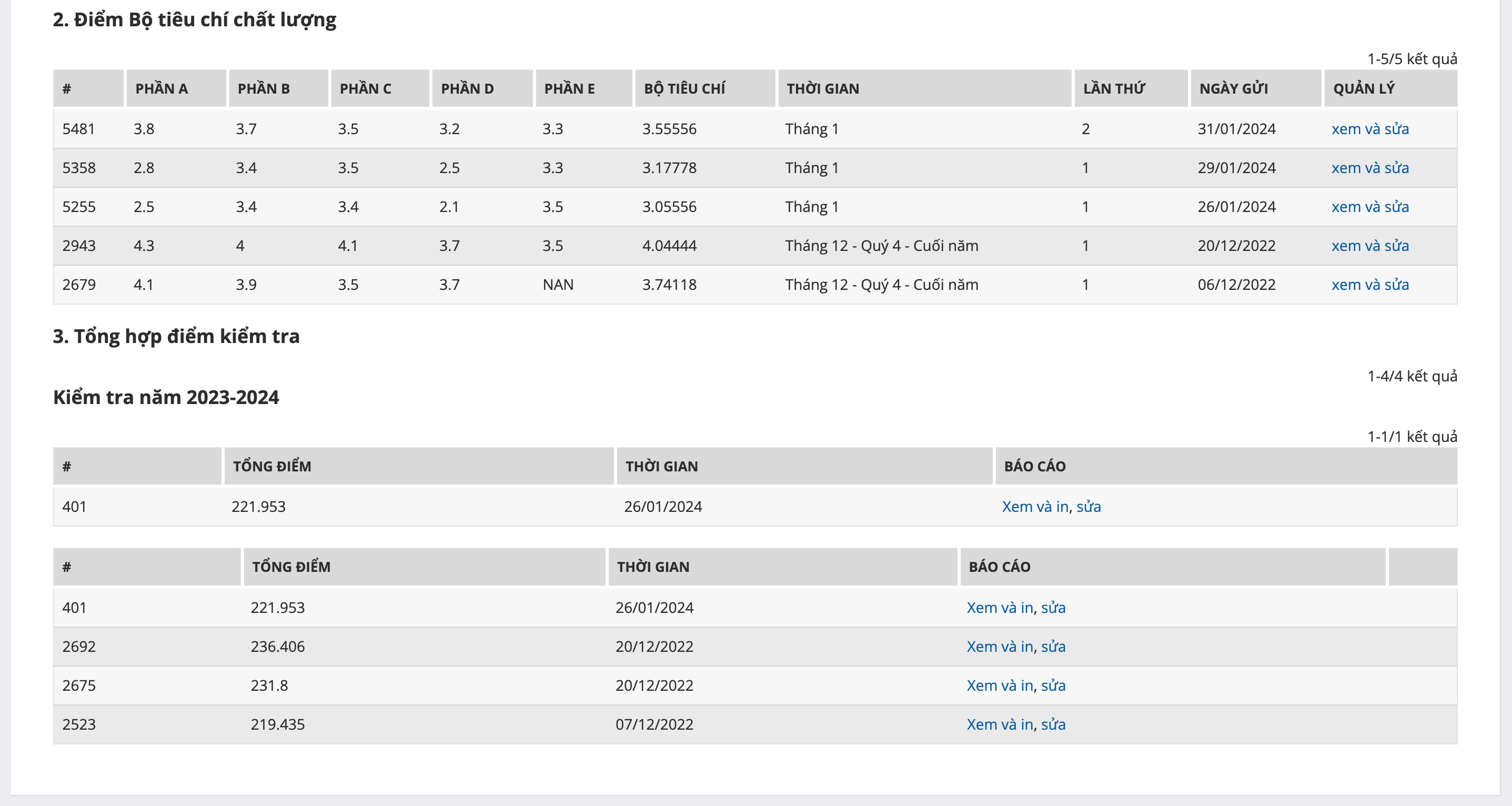1512x806 pixels.
Task: Click 'sửa' link in first 401 report row
Action: click(1088, 507)
